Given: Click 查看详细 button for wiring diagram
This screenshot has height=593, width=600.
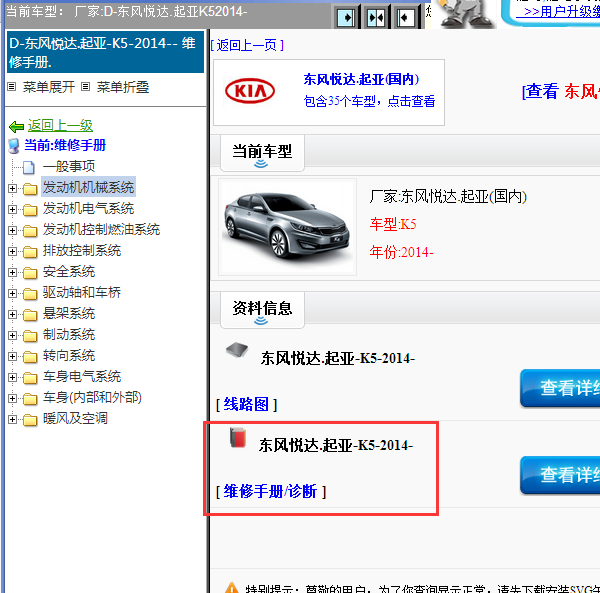Looking at the screenshot, I should (560, 388).
